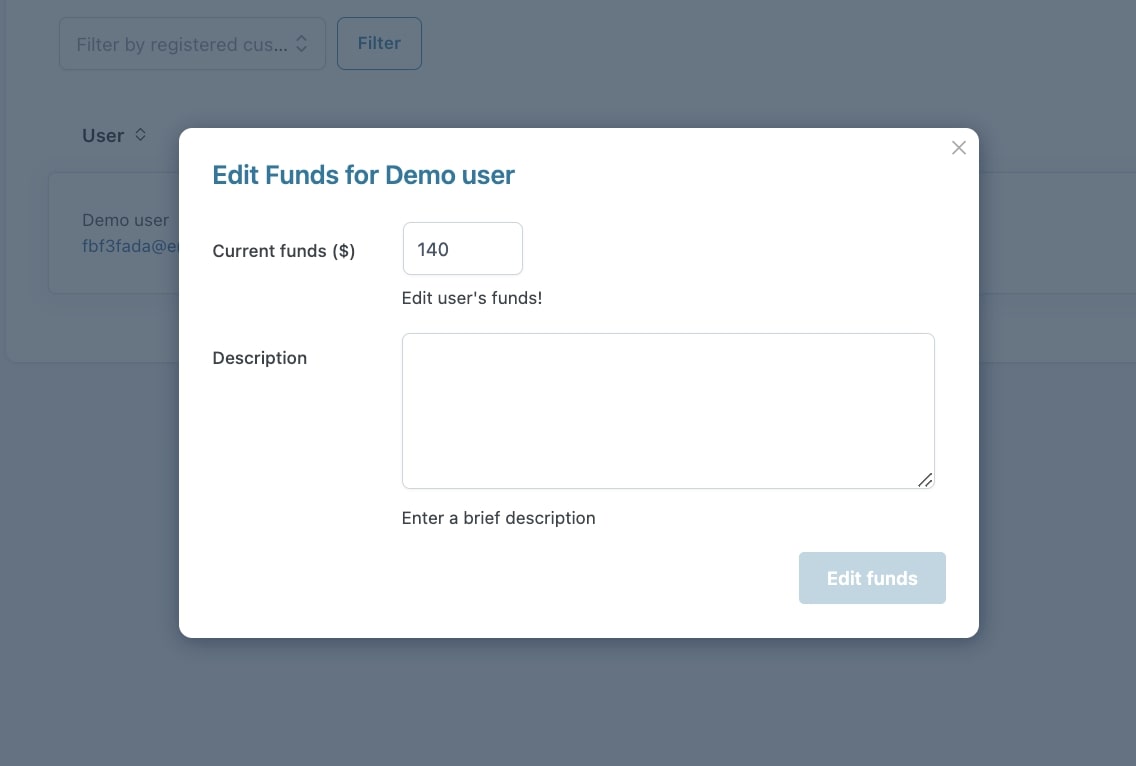
Task: Click the User column header
Action: click(103, 135)
